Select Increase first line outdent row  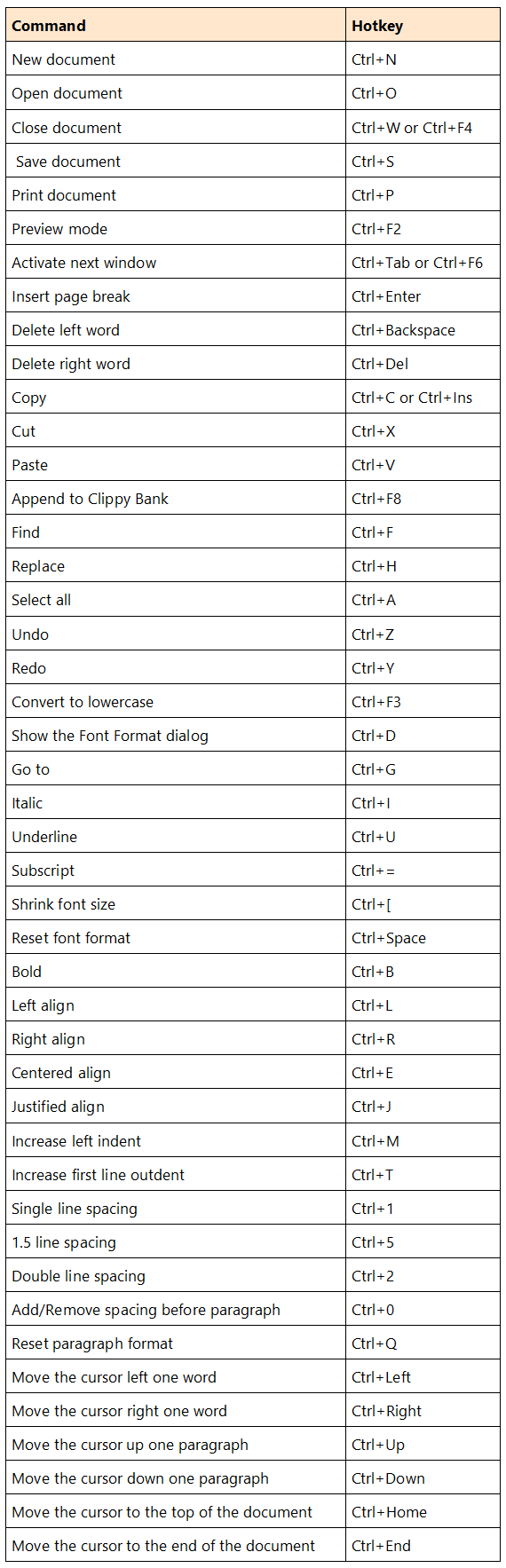point(253,1174)
